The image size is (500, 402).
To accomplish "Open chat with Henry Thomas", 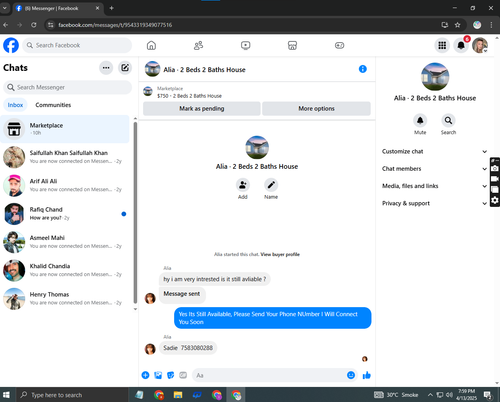I will (65, 299).
